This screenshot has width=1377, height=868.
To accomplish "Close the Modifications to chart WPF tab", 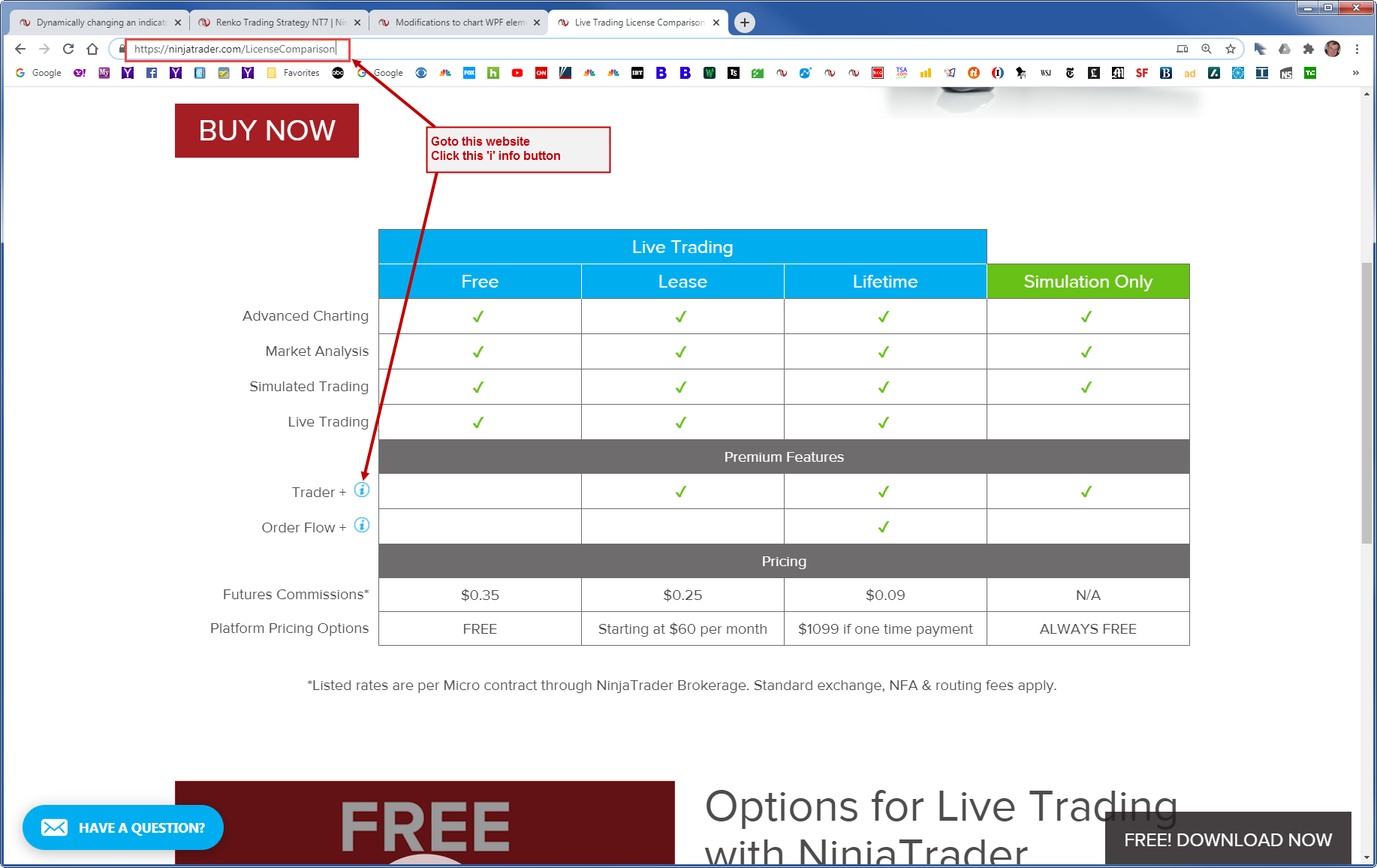I will [537, 23].
